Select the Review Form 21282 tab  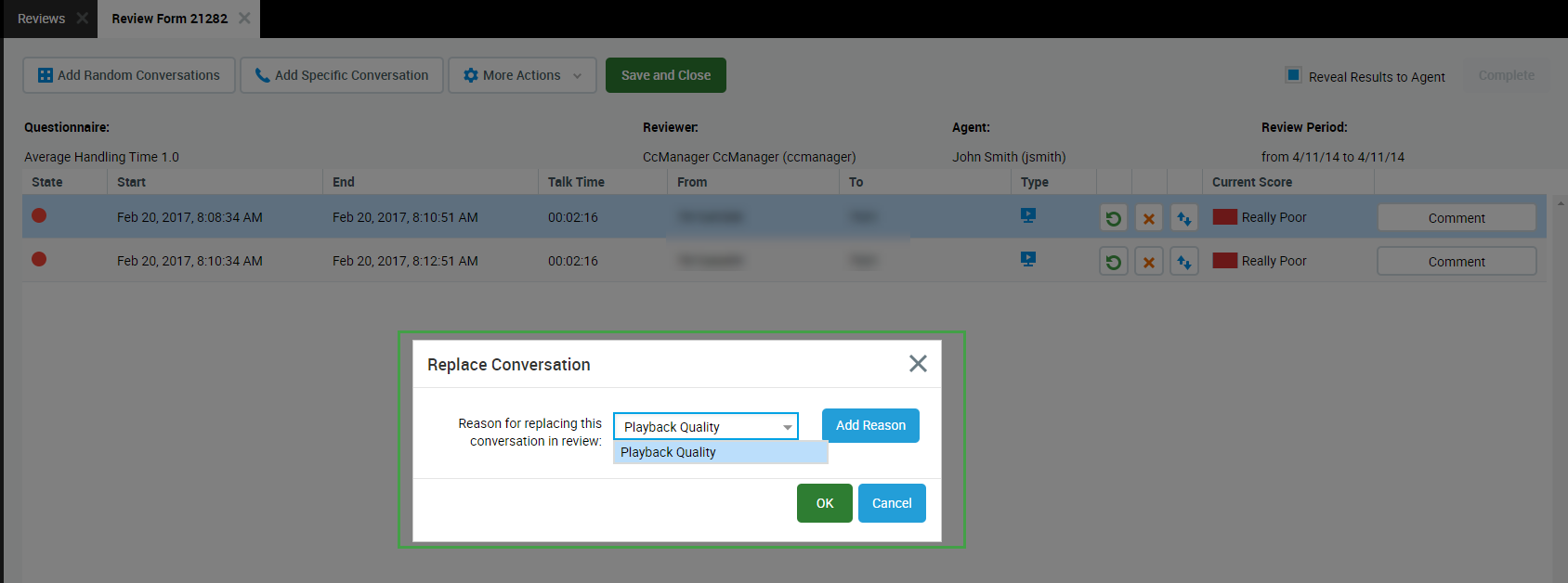pos(170,19)
